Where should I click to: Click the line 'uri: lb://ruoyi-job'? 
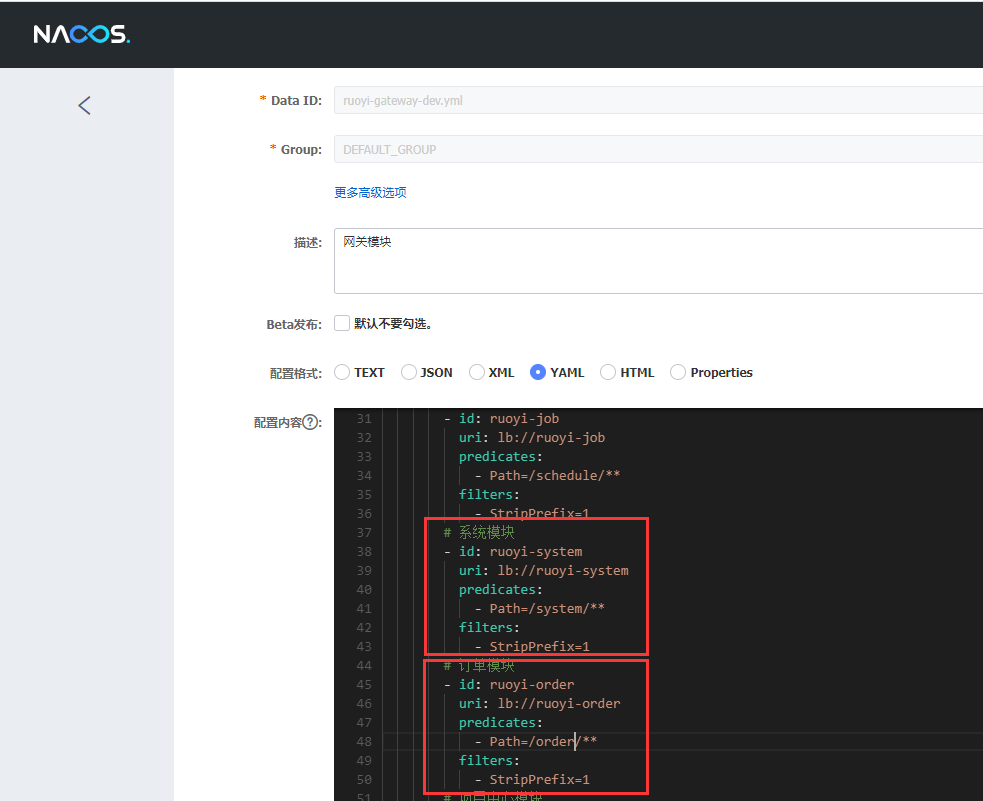(532, 437)
